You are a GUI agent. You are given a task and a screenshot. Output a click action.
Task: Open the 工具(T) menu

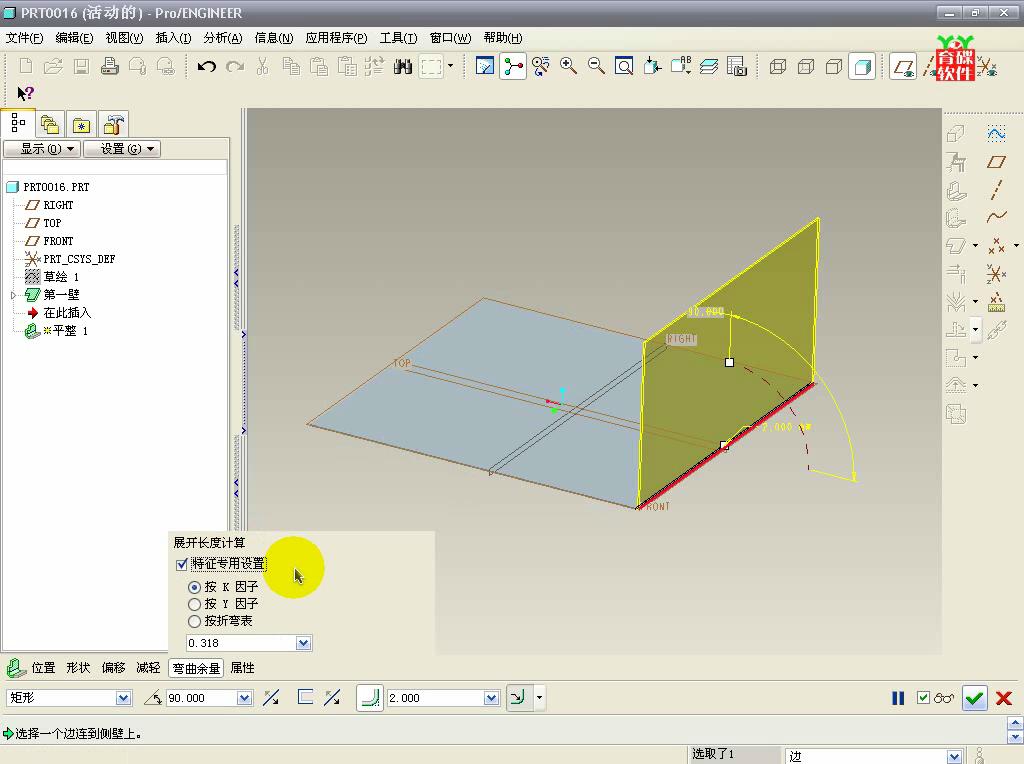click(x=398, y=38)
